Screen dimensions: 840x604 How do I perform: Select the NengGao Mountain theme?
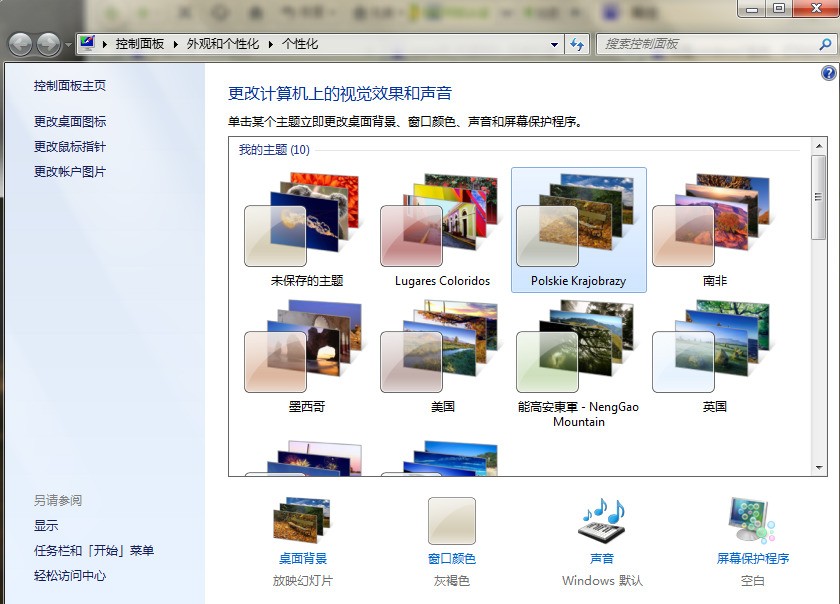(579, 363)
